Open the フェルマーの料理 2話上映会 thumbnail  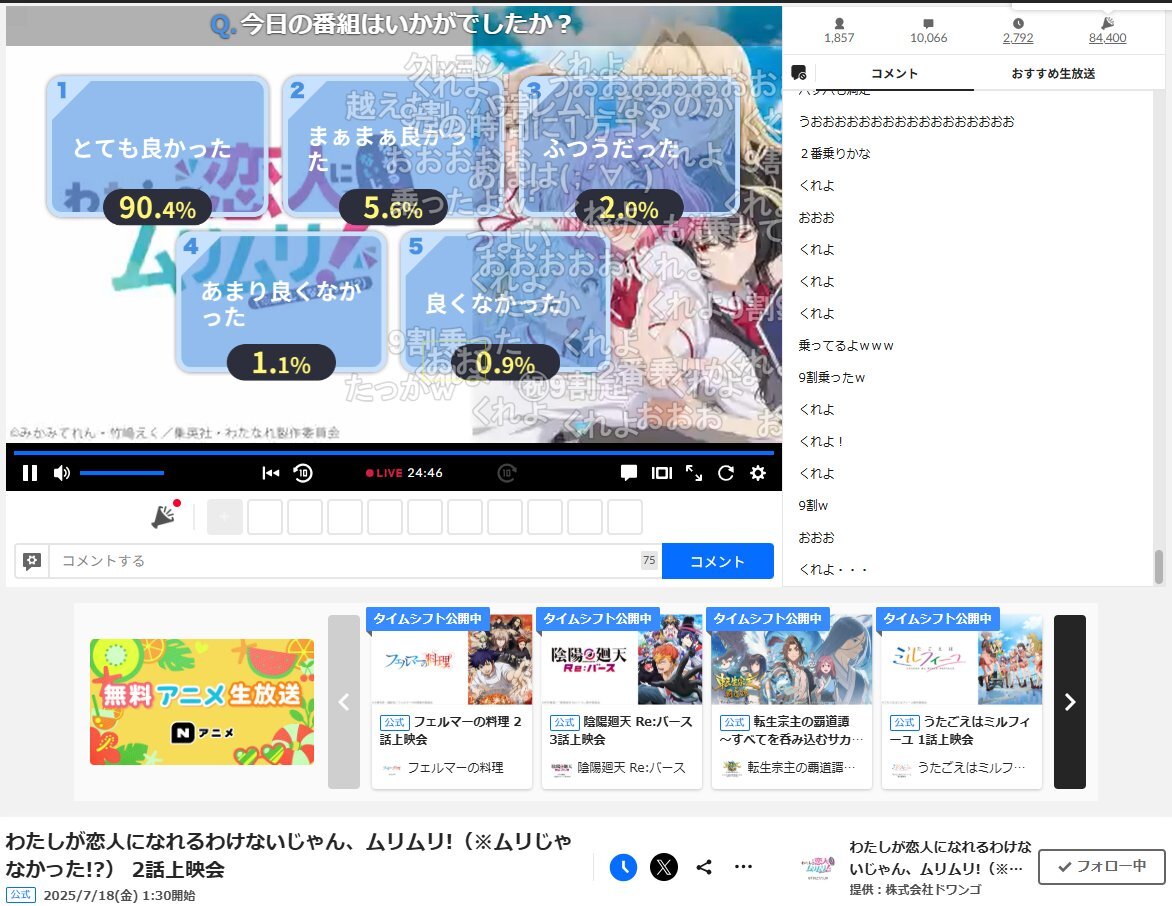(451, 659)
